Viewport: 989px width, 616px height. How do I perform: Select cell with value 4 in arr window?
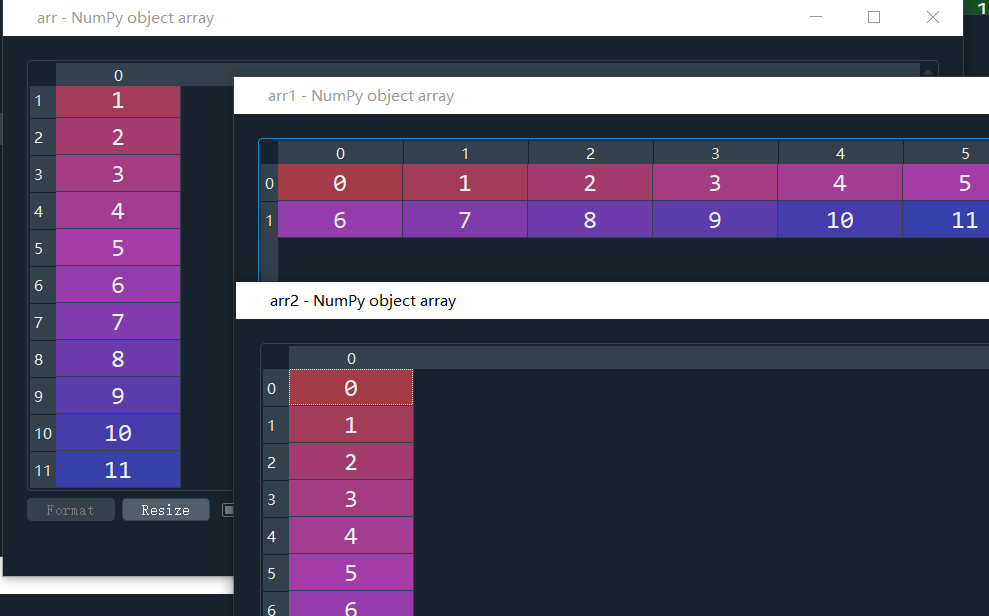pyautogui.click(x=118, y=211)
